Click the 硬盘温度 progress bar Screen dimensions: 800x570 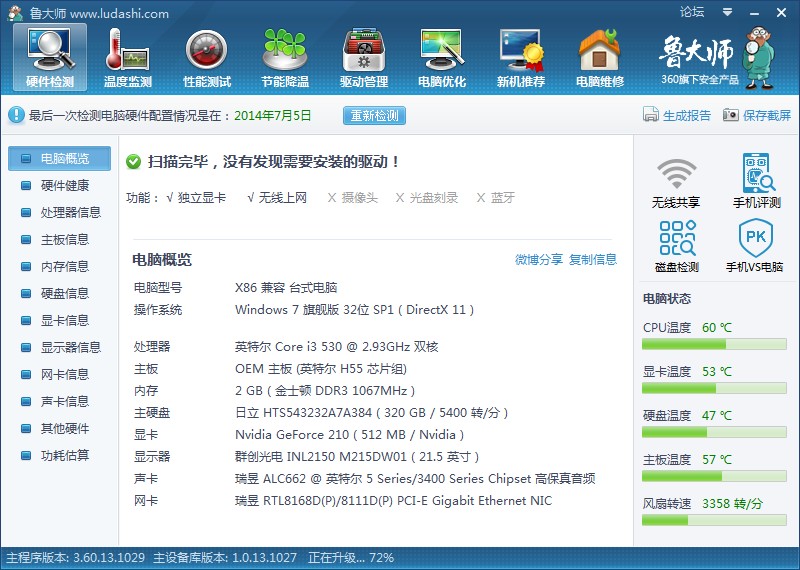pyautogui.click(x=714, y=432)
